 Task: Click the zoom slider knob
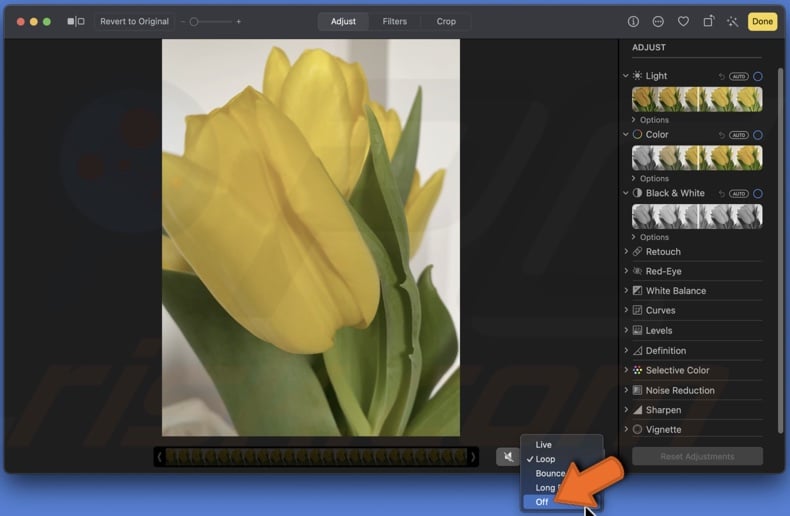pyautogui.click(x=193, y=22)
